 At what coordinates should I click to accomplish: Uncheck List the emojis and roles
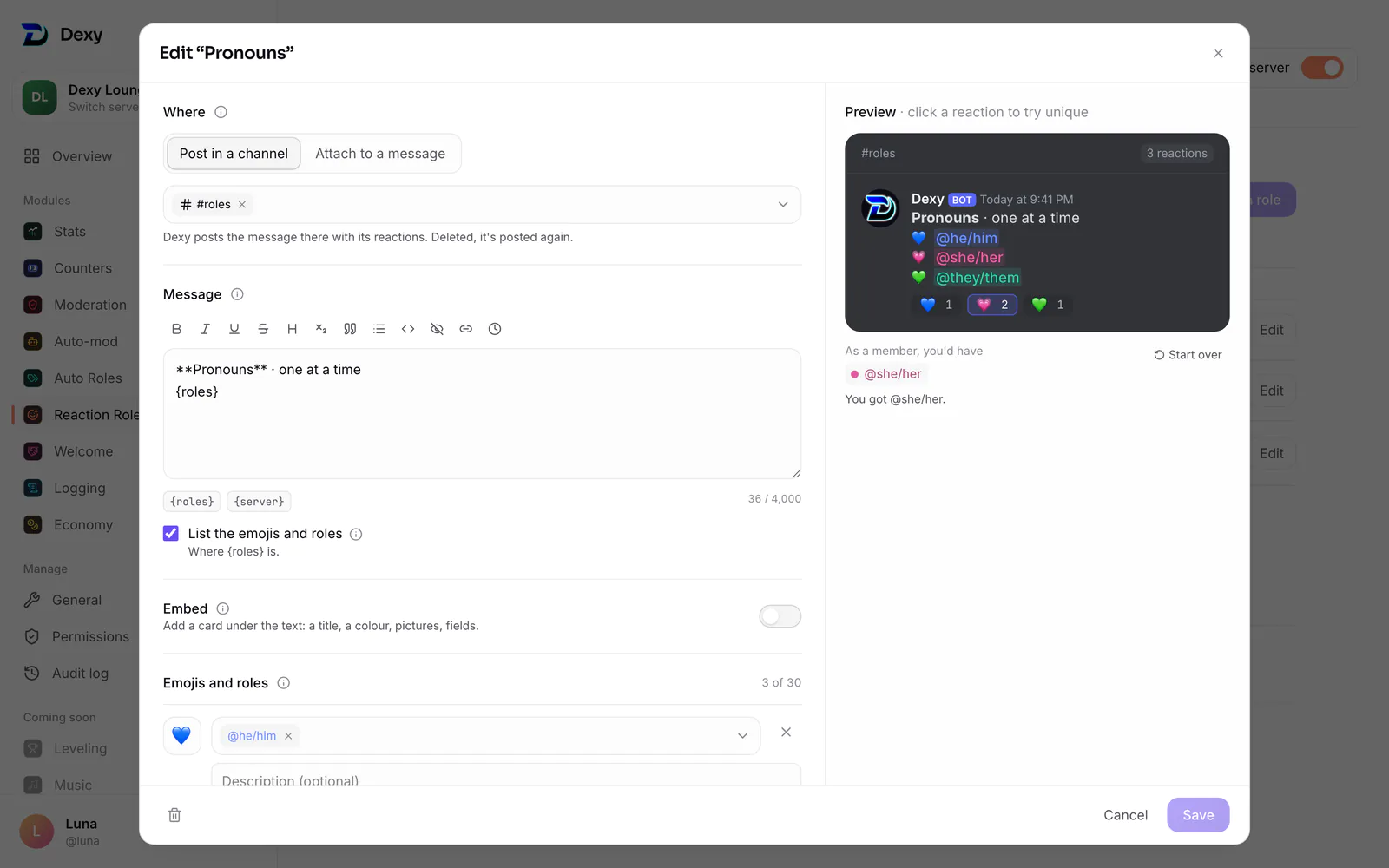(x=171, y=534)
